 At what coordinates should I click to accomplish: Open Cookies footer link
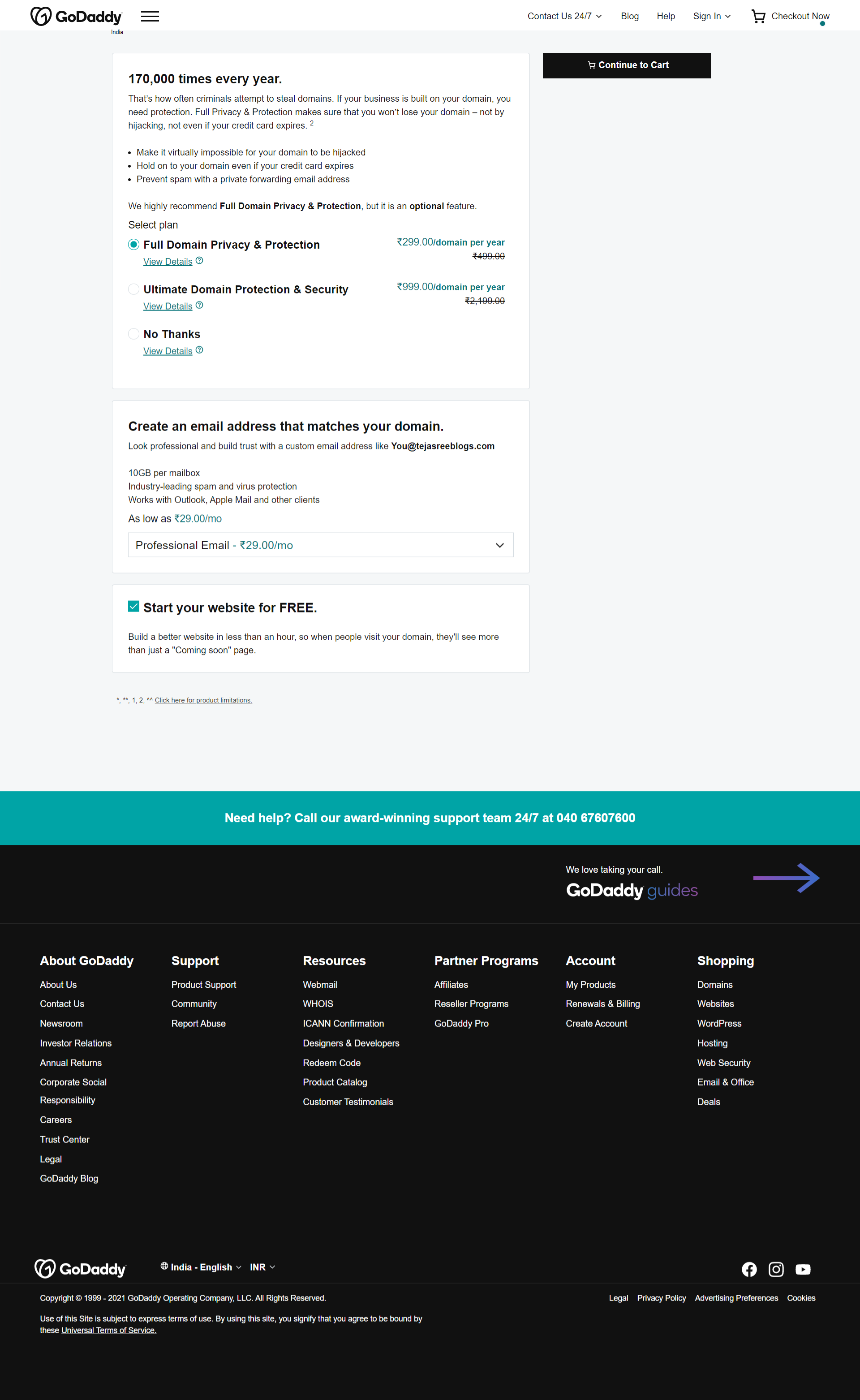click(801, 1297)
